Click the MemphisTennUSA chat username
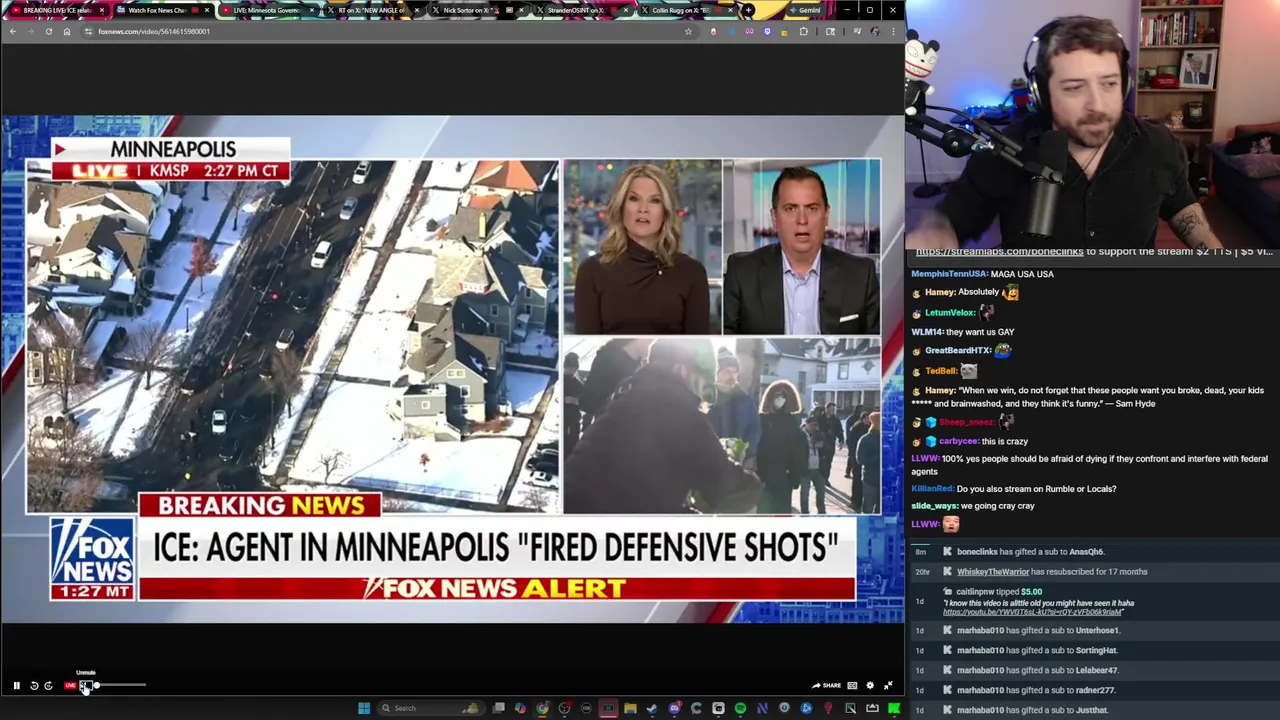Image resolution: width=1280 pixels, height=720 pixels. [949, 274]
